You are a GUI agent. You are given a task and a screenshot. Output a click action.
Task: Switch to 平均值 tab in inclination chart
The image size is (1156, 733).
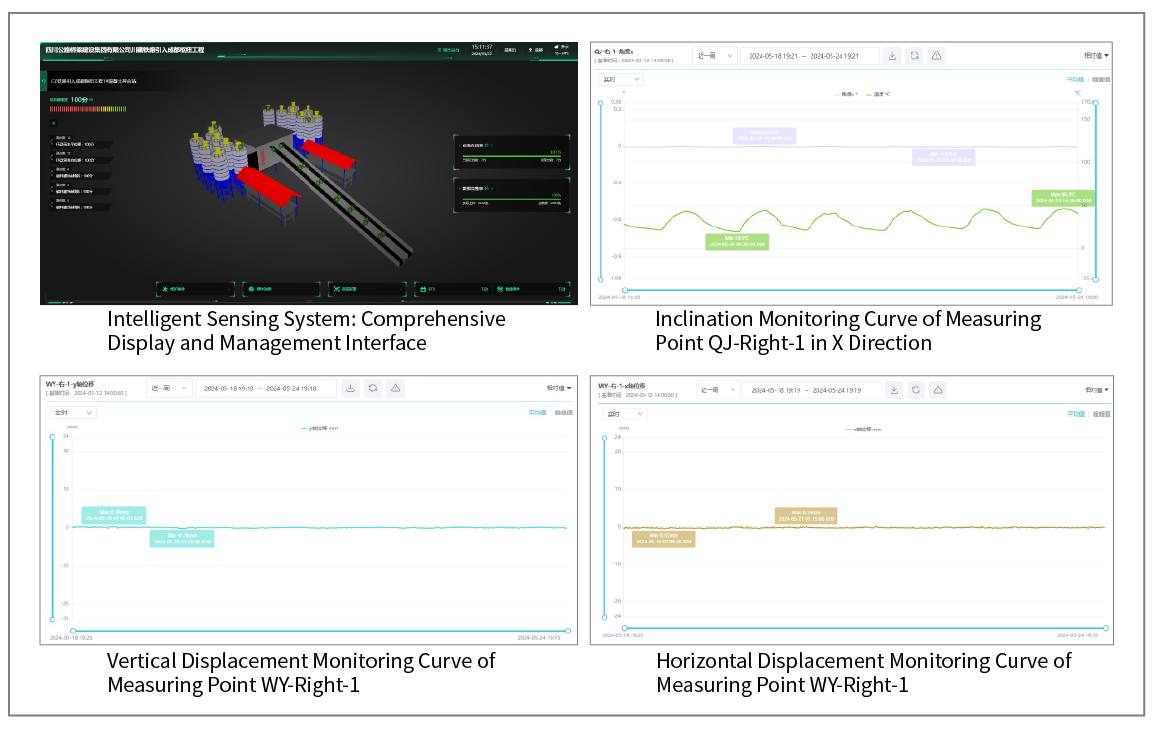coord(1074,78)
